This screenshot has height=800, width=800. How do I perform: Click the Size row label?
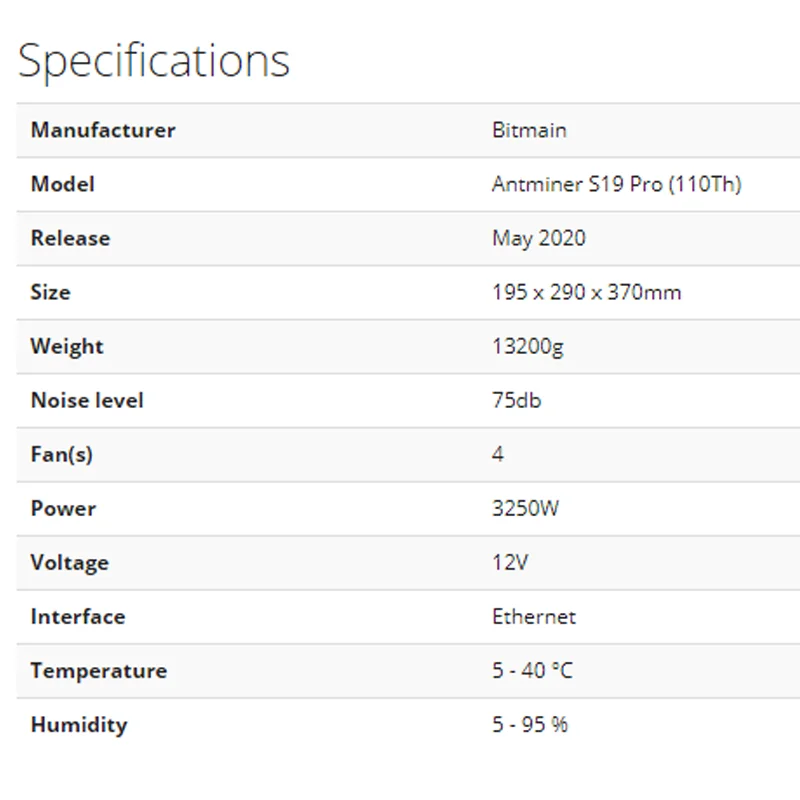coord(51,292)
